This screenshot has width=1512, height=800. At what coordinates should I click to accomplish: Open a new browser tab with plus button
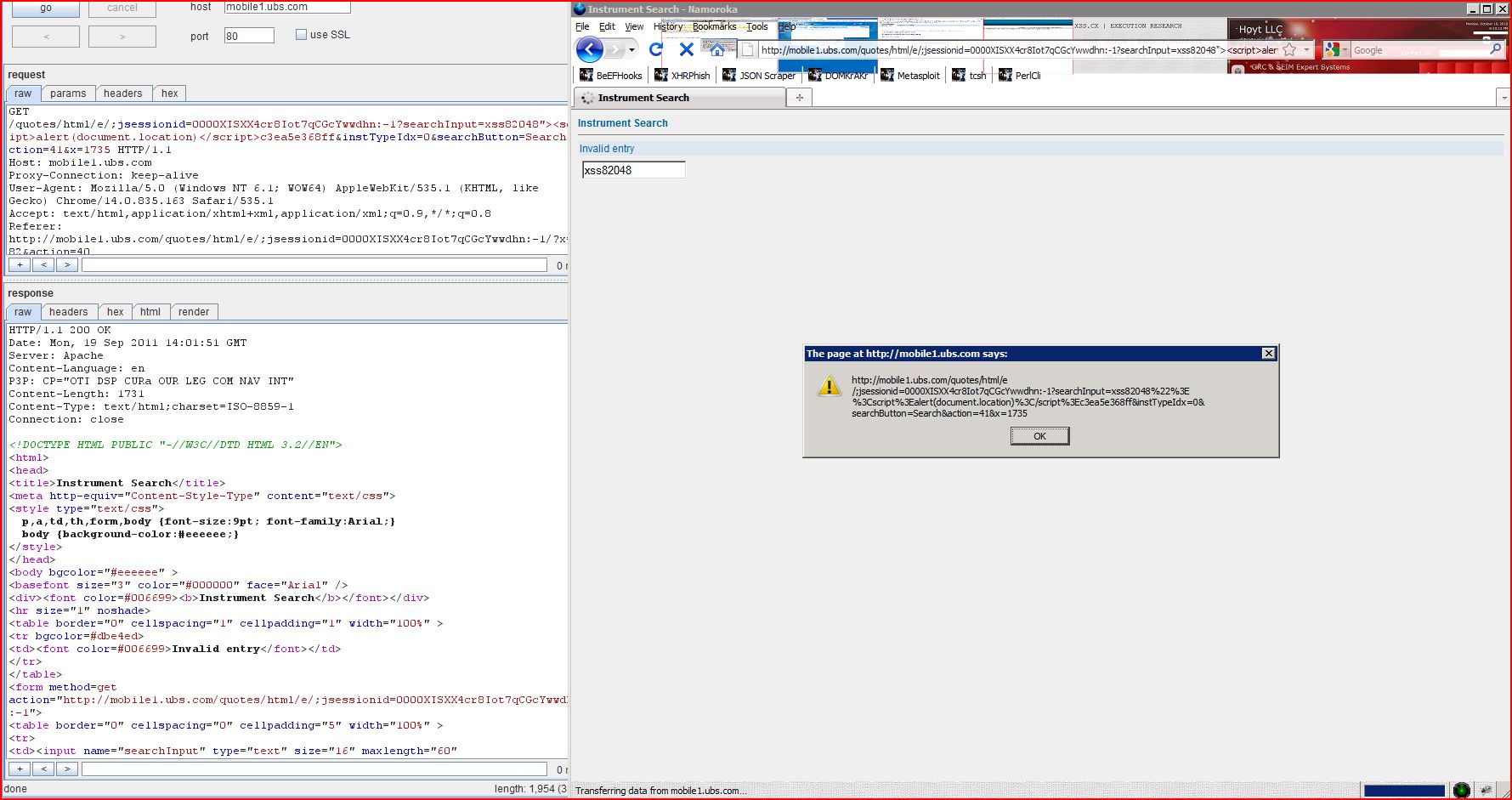click(800, 98)
